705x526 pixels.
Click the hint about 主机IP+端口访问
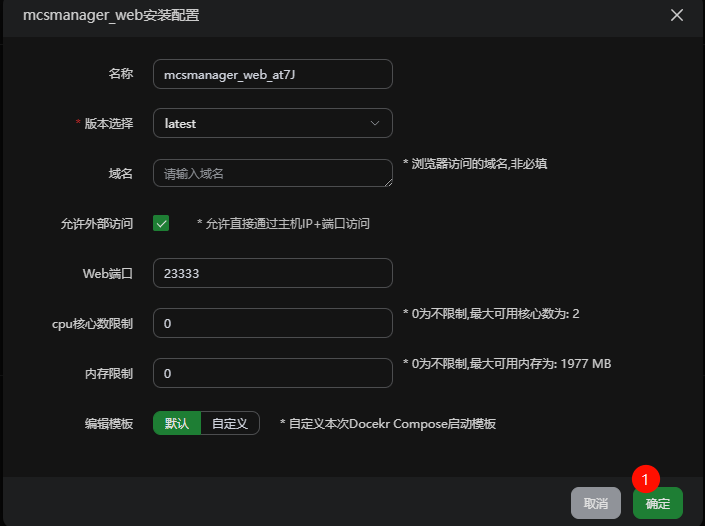[x=283, y=223]
